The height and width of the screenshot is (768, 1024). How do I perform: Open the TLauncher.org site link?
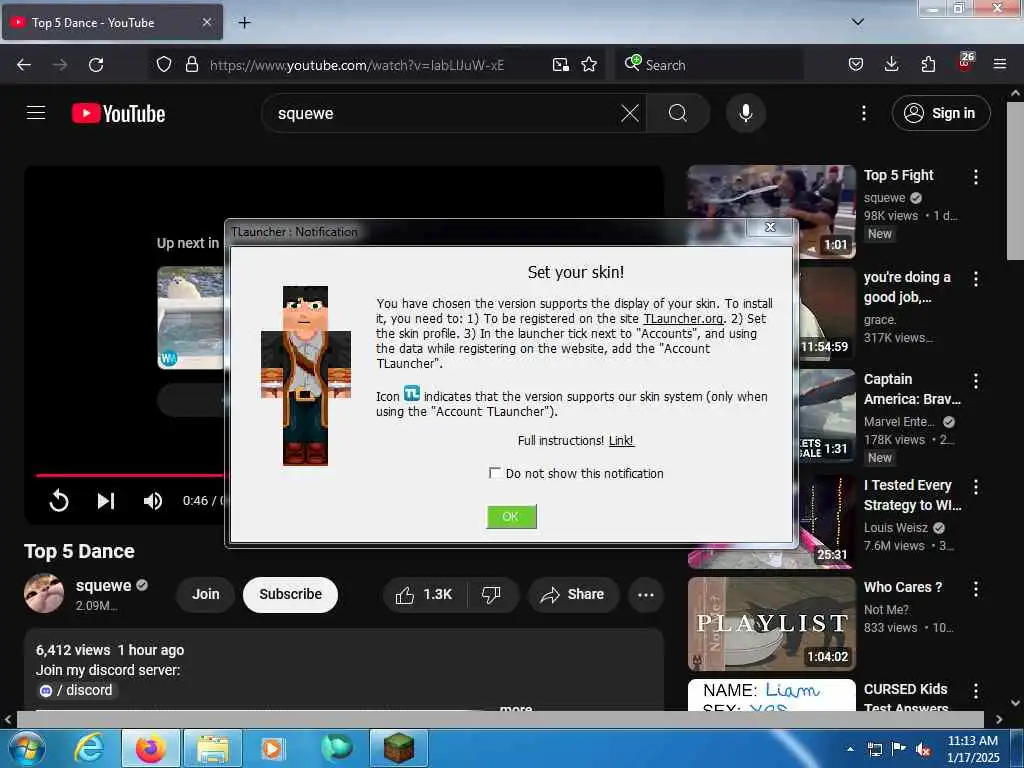(x=683, y=319)
